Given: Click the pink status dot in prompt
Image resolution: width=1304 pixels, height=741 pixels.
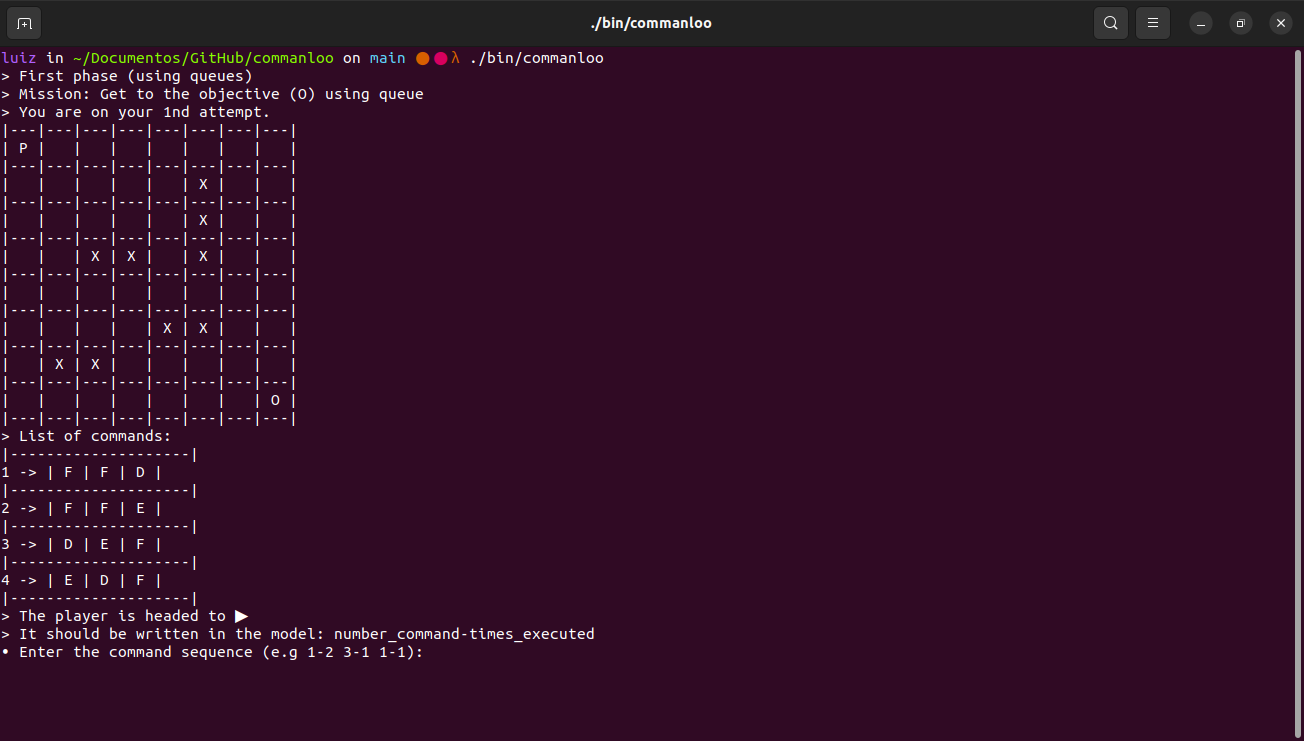Looking at the screenshot, I should coord(441,59).
